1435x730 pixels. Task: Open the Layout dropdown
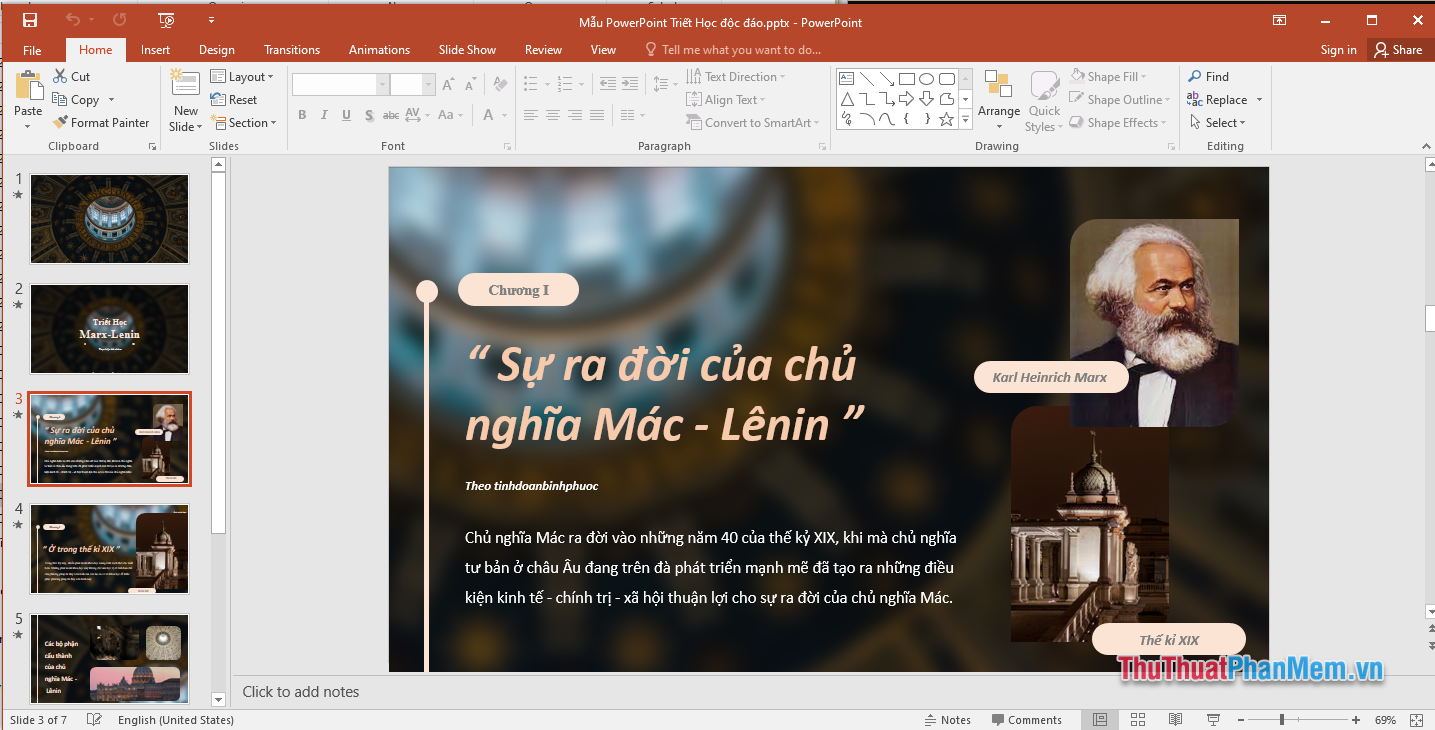(243, 75)
